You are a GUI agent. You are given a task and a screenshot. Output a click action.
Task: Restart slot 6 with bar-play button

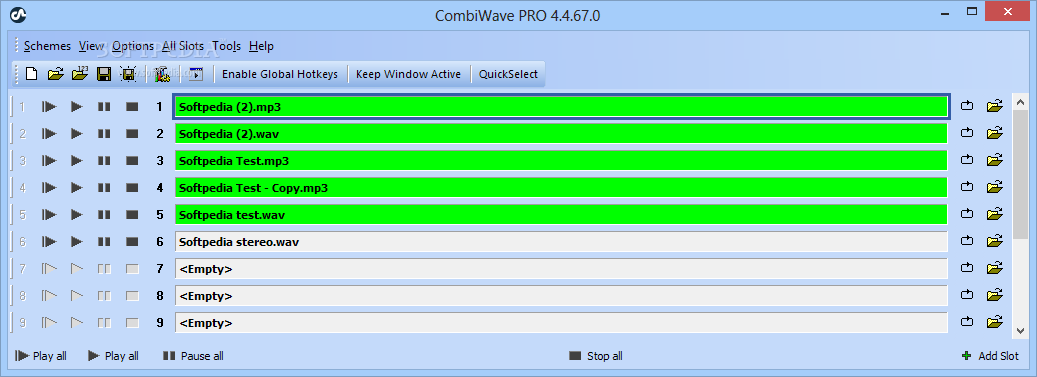click(x=49, y=242)
